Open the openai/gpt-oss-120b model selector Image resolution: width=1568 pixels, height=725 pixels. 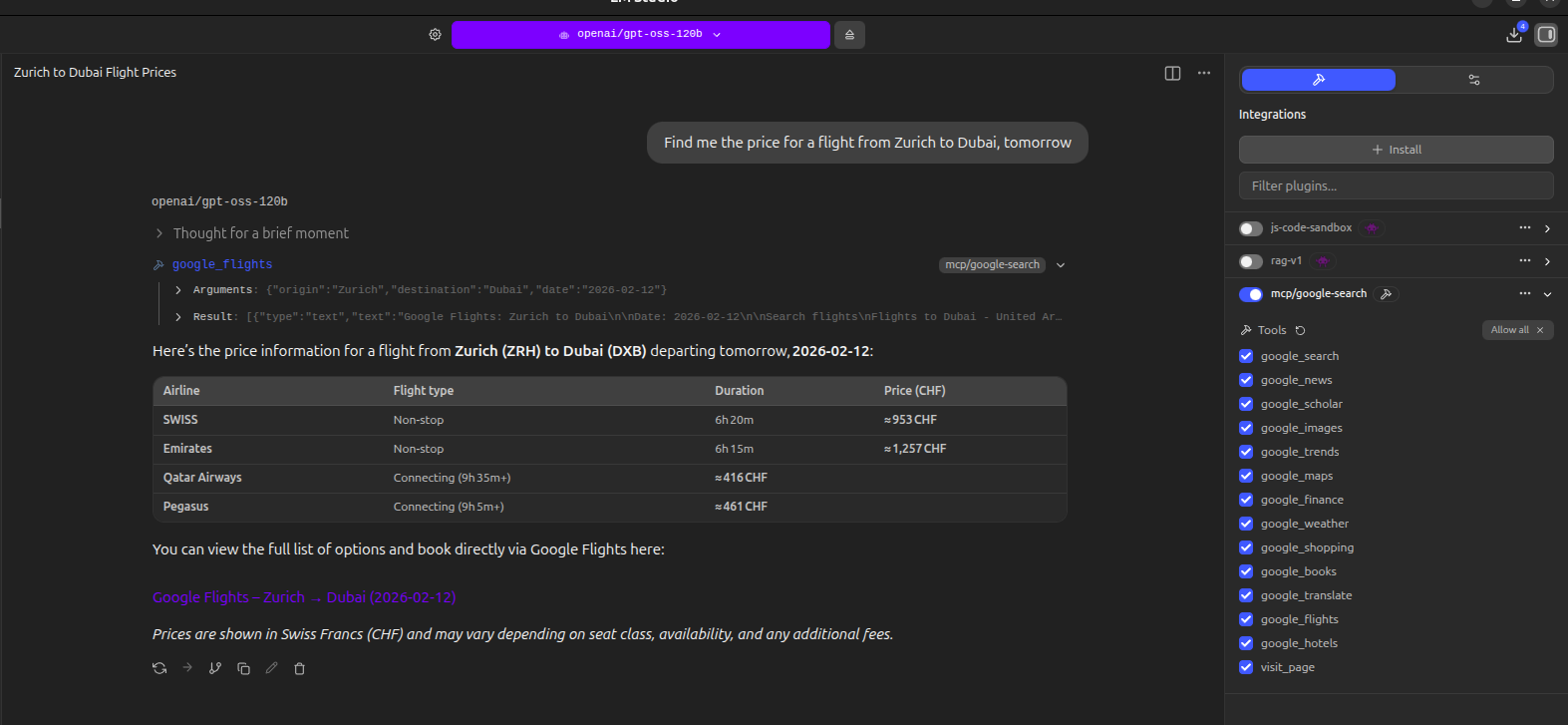641,35
